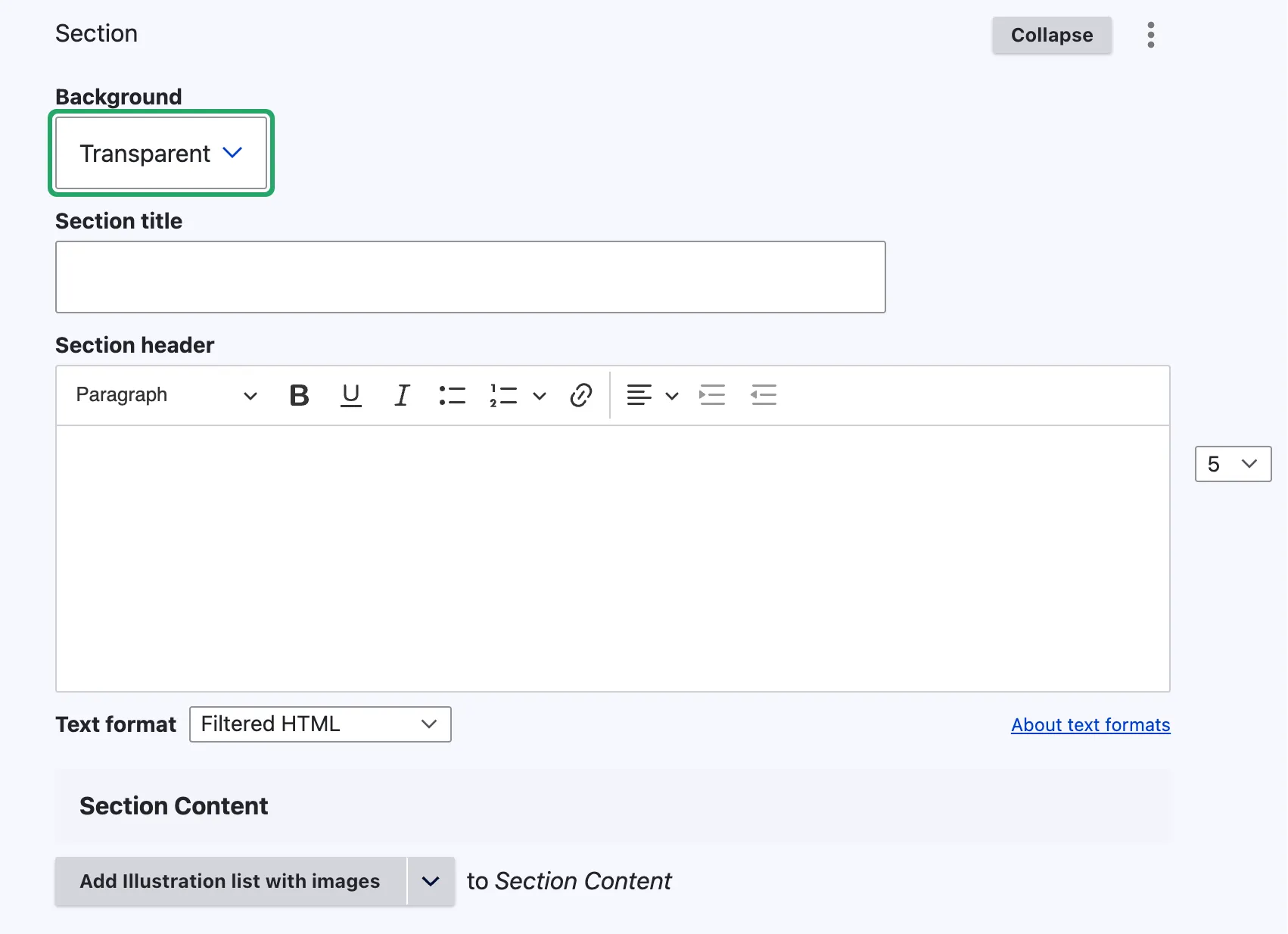Apply italic formatting

pyautogui.click(x=402, y=395)
